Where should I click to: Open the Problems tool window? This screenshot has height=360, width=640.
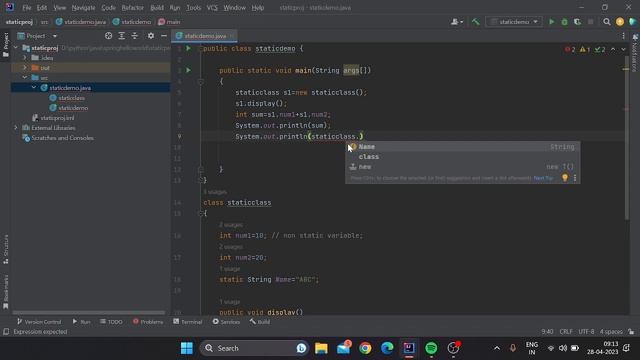click(148, 322)
